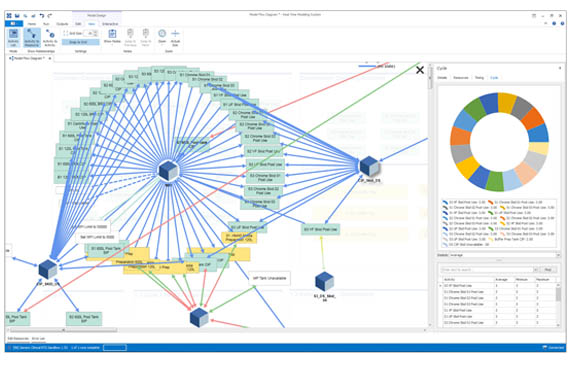Click the Grid Size input box
Screen dimensions: 570x370
89,33
